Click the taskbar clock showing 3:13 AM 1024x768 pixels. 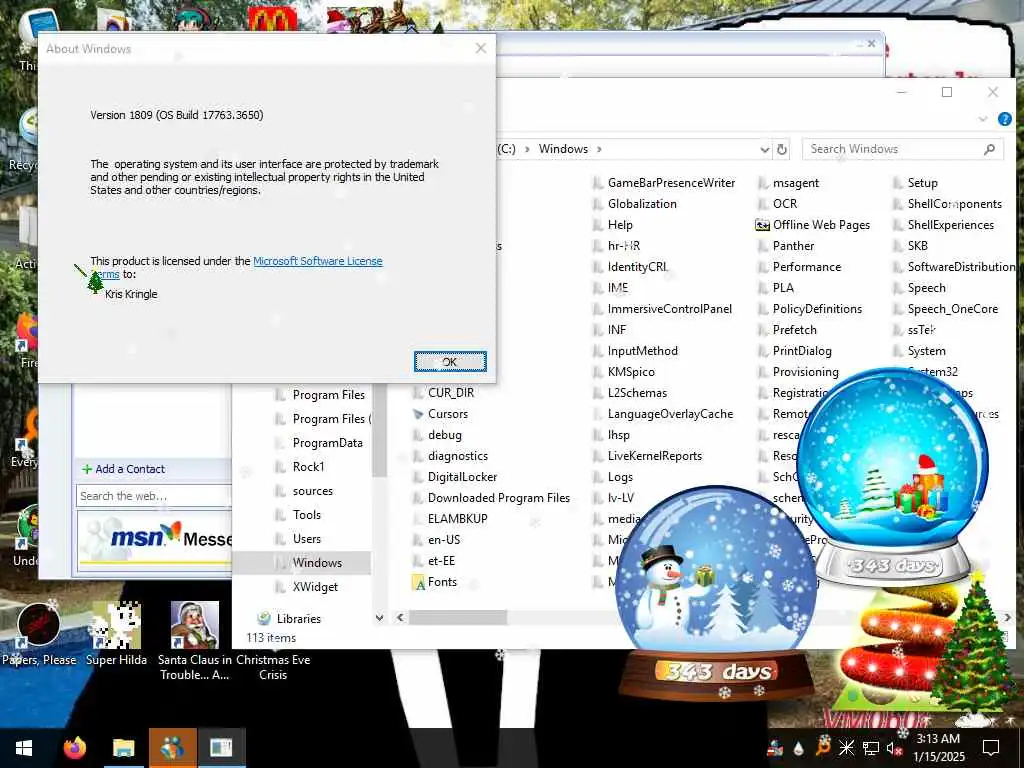[x=938, y=748]
